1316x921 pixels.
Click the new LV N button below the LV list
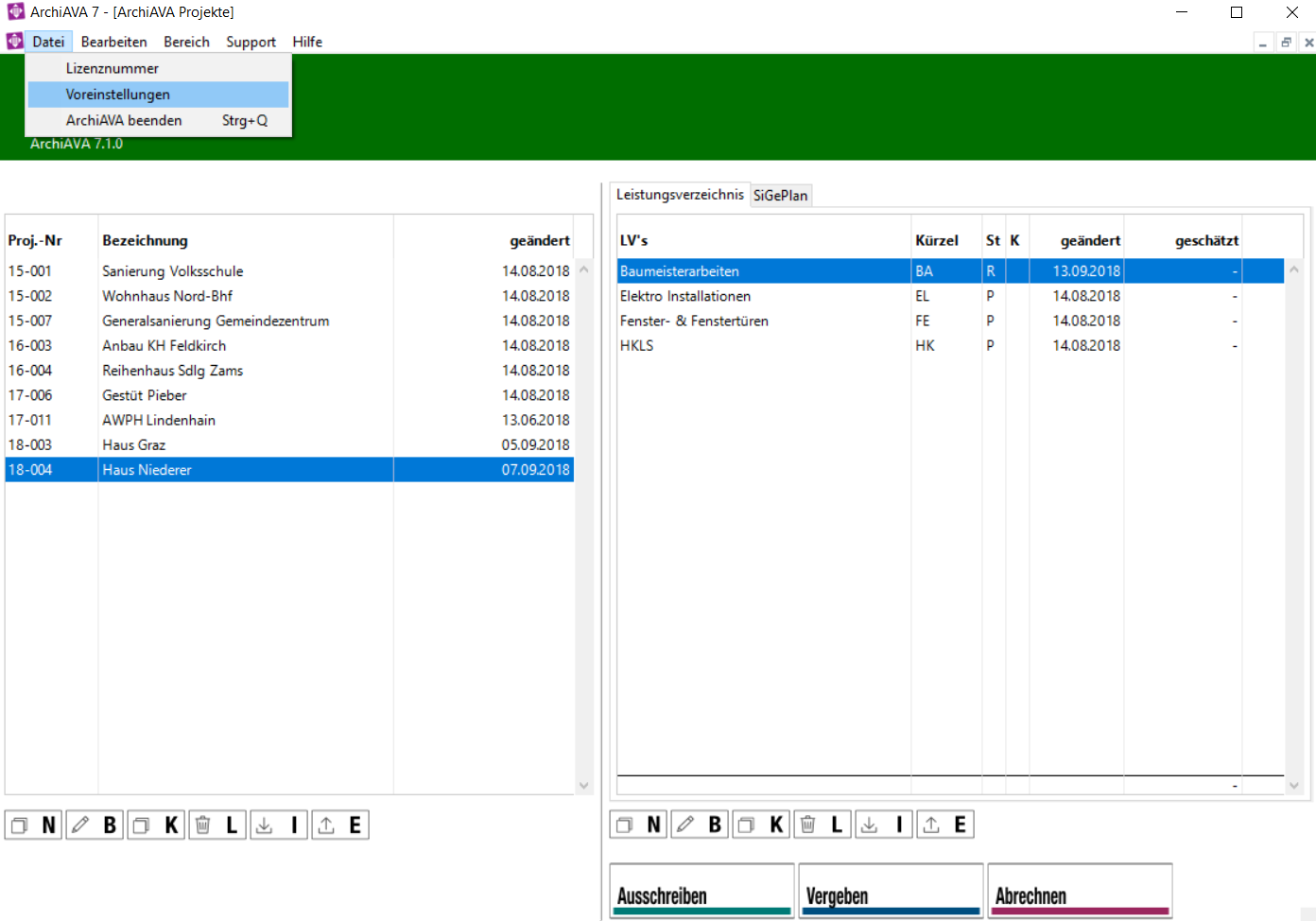[638, 825]
